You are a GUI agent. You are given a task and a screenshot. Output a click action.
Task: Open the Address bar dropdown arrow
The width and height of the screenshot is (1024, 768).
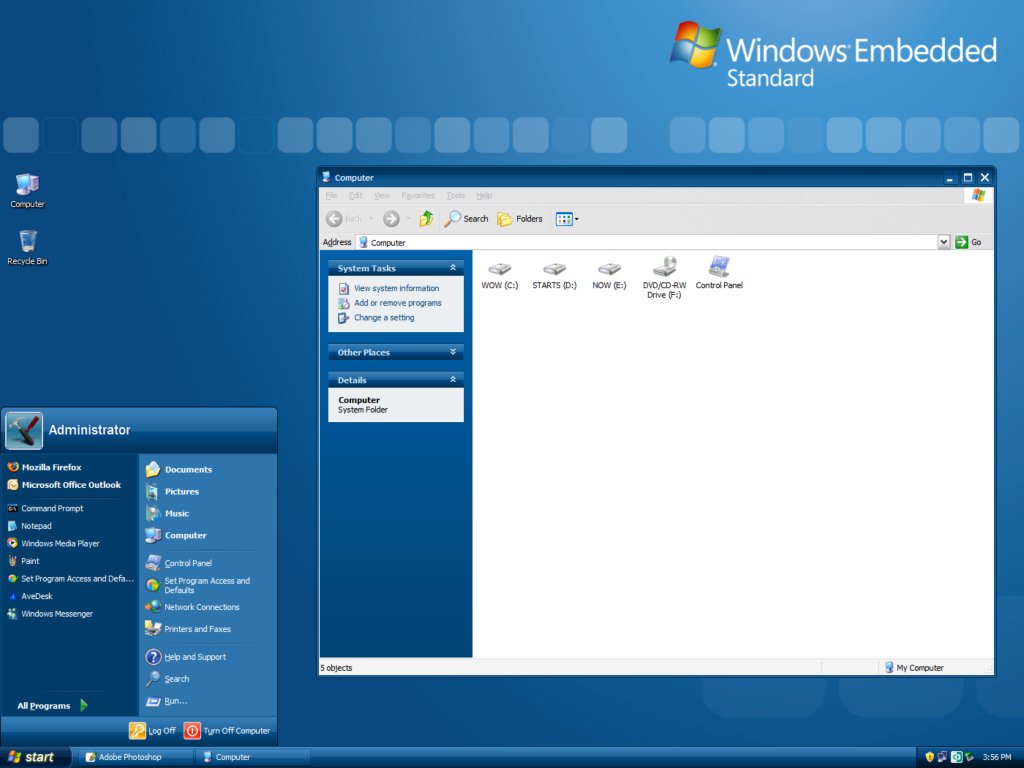pos(944,242)
